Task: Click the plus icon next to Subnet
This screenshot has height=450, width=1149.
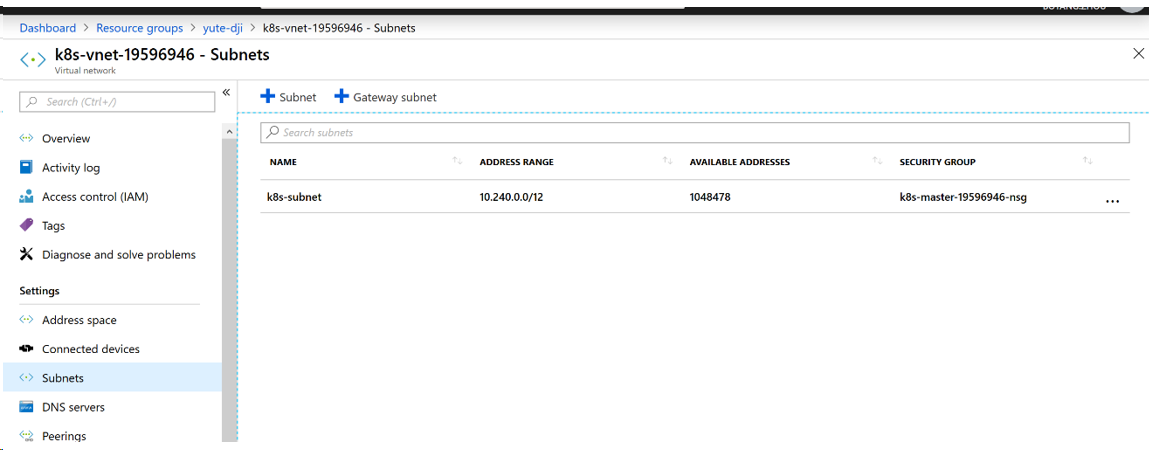Action: (267, 97)
